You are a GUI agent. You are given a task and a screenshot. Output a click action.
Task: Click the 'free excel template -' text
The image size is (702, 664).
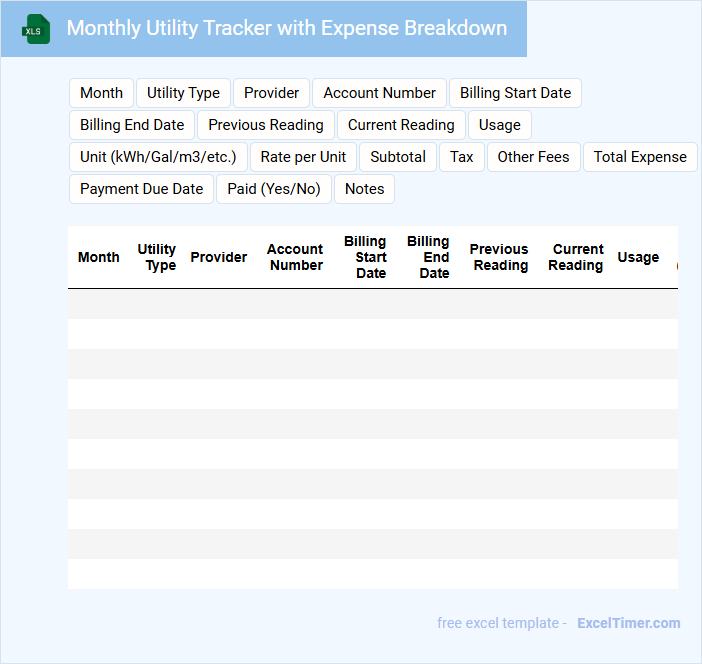pos(501,623)
